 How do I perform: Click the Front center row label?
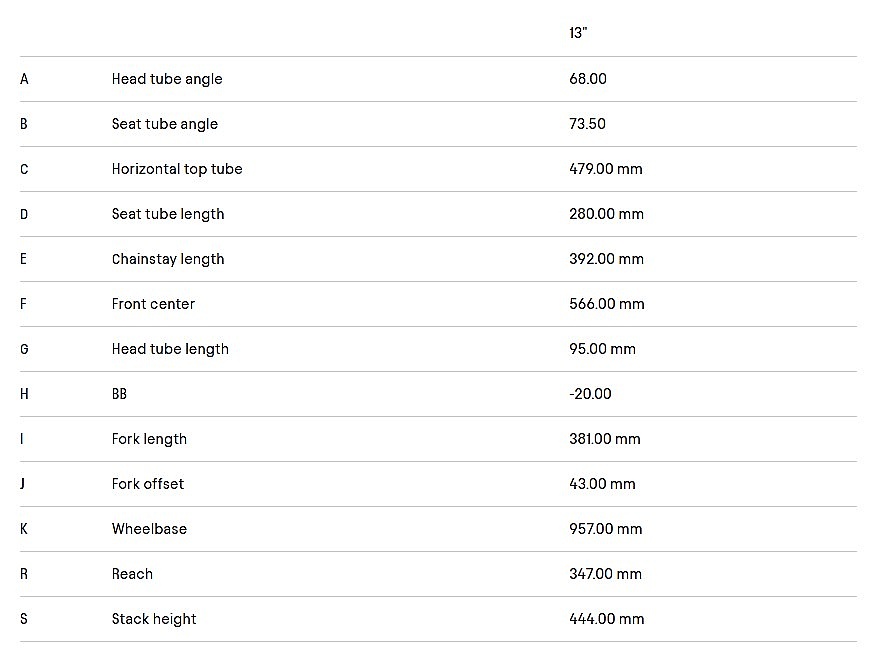pyautogui.click(x=153, y=304)
